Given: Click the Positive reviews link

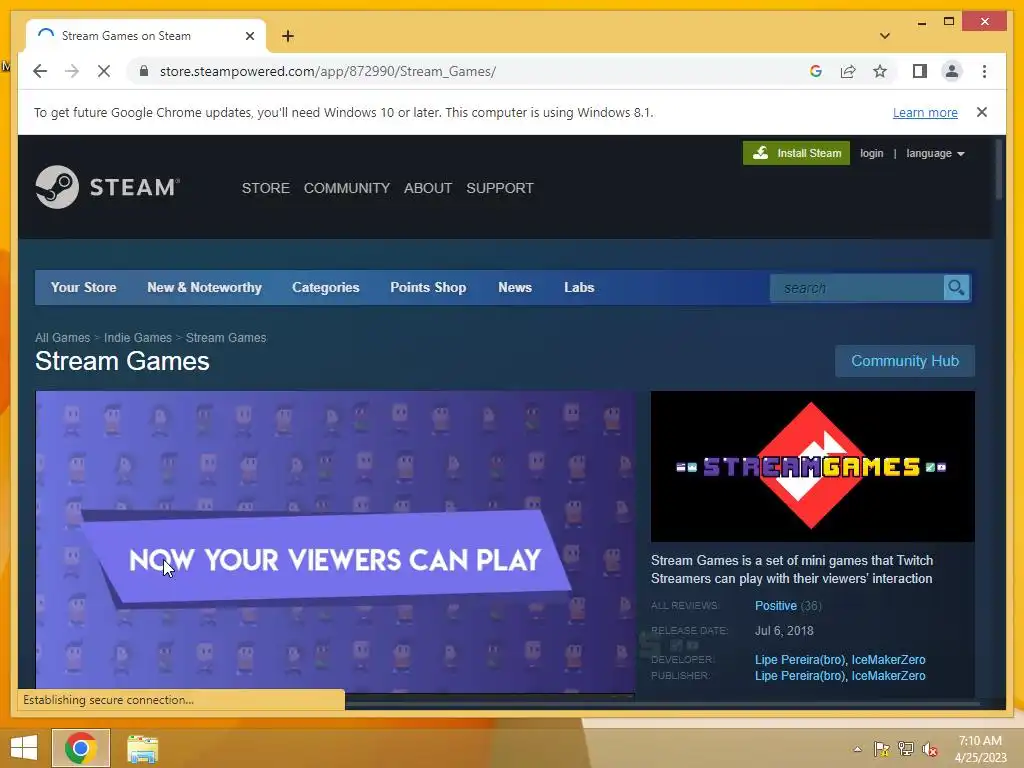Looking at the screenshot, I should (x=775, y=606).
